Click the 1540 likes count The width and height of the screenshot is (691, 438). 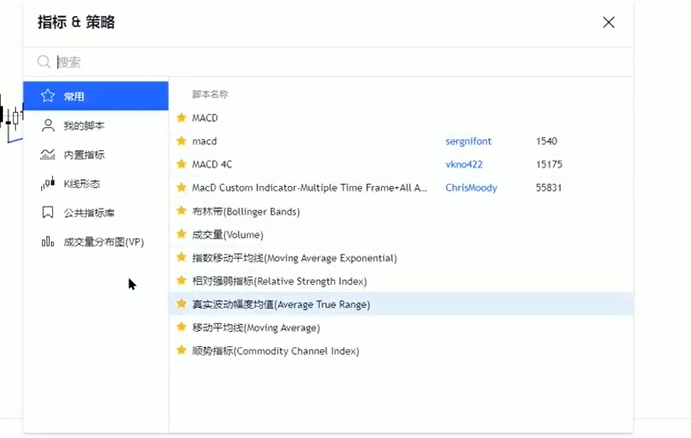tap(546, 141)
